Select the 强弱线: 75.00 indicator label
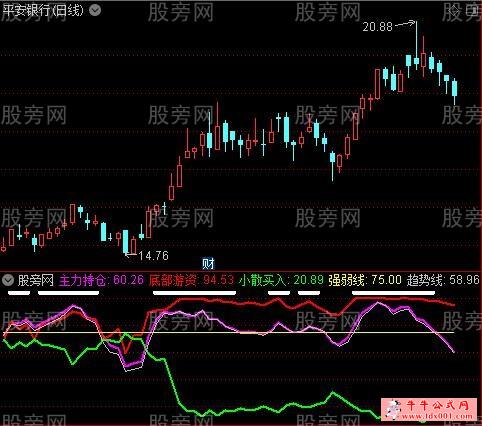Screen dimensions: 482x426 pos(365,280)
